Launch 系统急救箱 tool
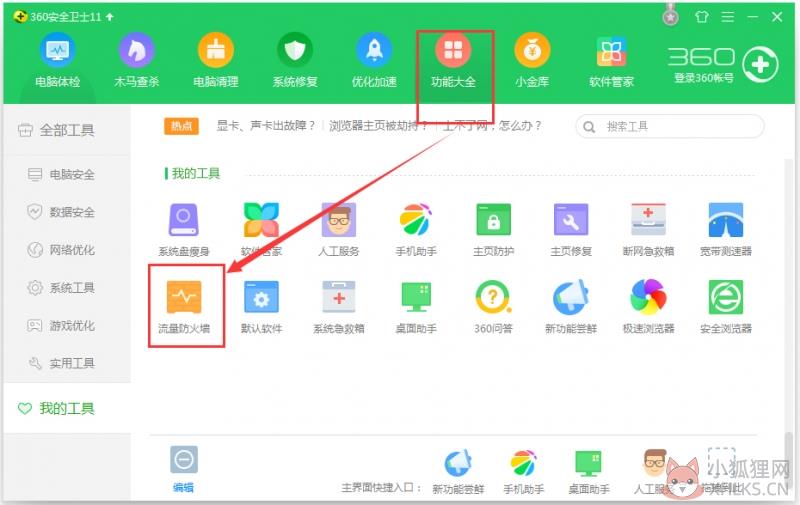Viewport: 800px width, 505px height. point(339,307)
